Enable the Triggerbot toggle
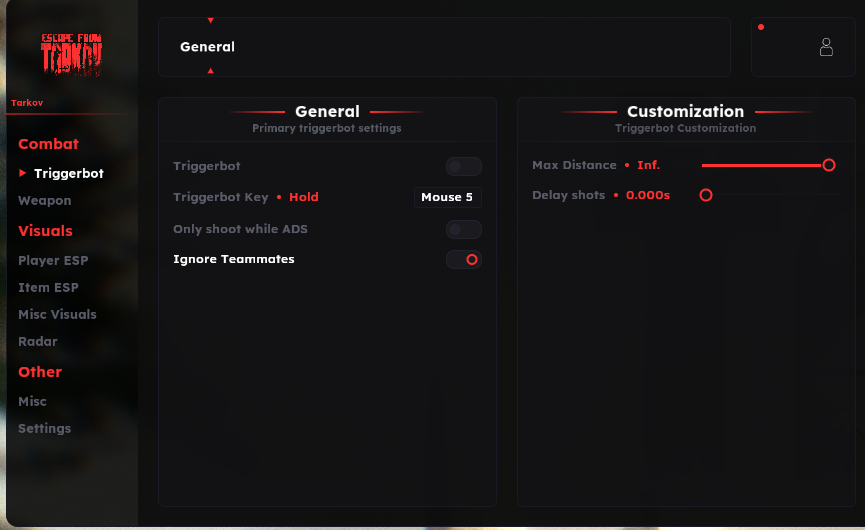Viewport: 865px width, 530px height. tap(463, 166)
